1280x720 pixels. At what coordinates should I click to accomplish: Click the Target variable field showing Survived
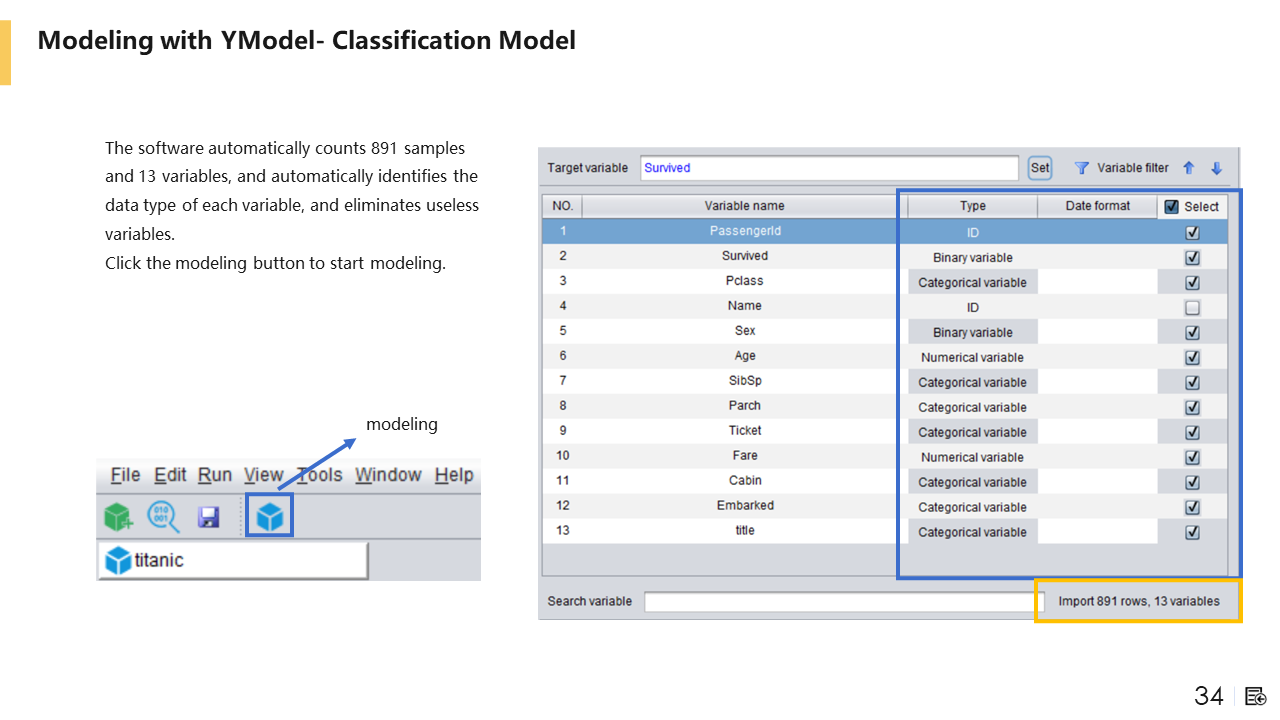click(828, 168)
